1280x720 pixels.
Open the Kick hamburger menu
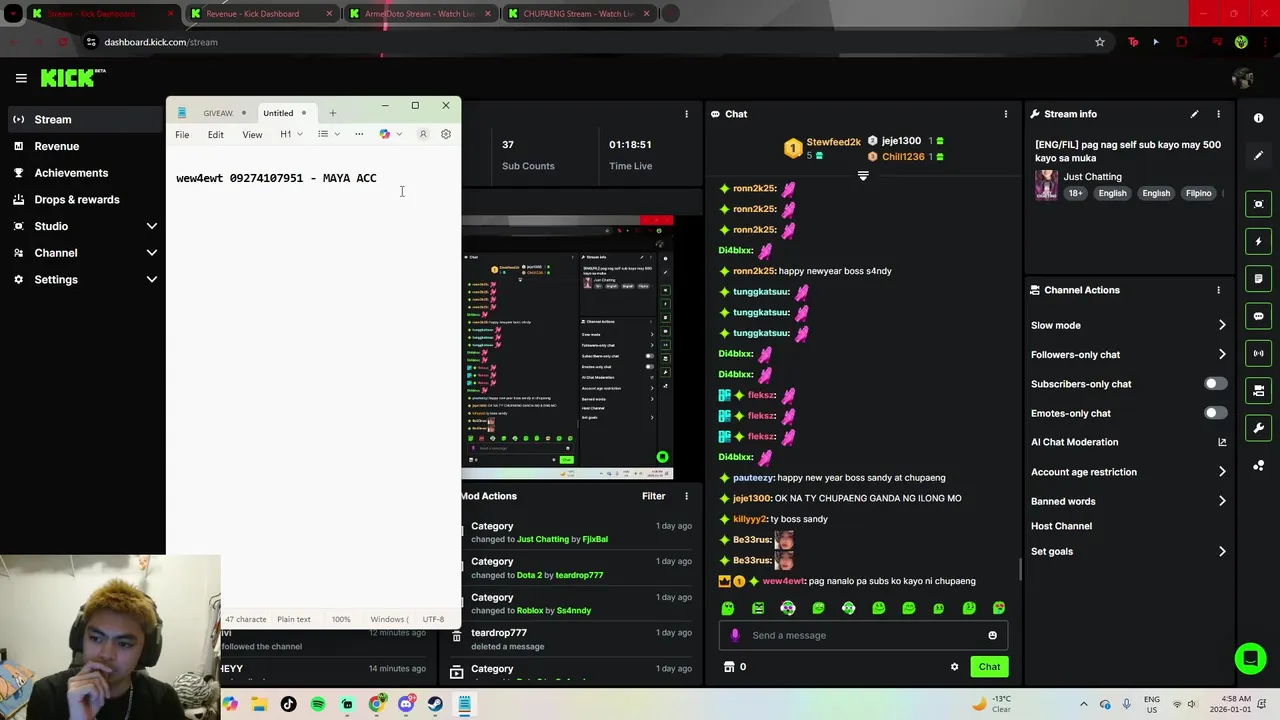(21, 78)
